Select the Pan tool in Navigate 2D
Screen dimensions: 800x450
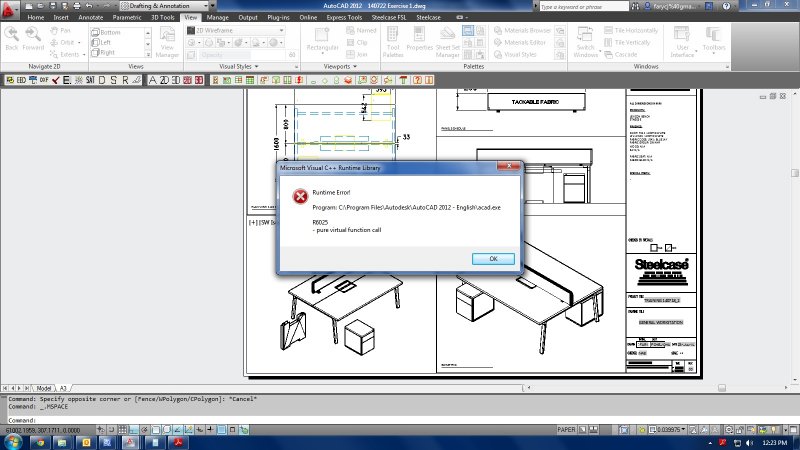(x=60, y=31)
